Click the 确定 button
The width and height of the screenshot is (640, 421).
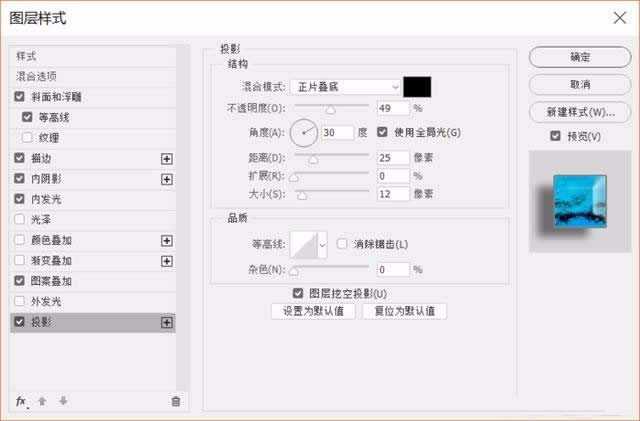(x=578, y=57)
